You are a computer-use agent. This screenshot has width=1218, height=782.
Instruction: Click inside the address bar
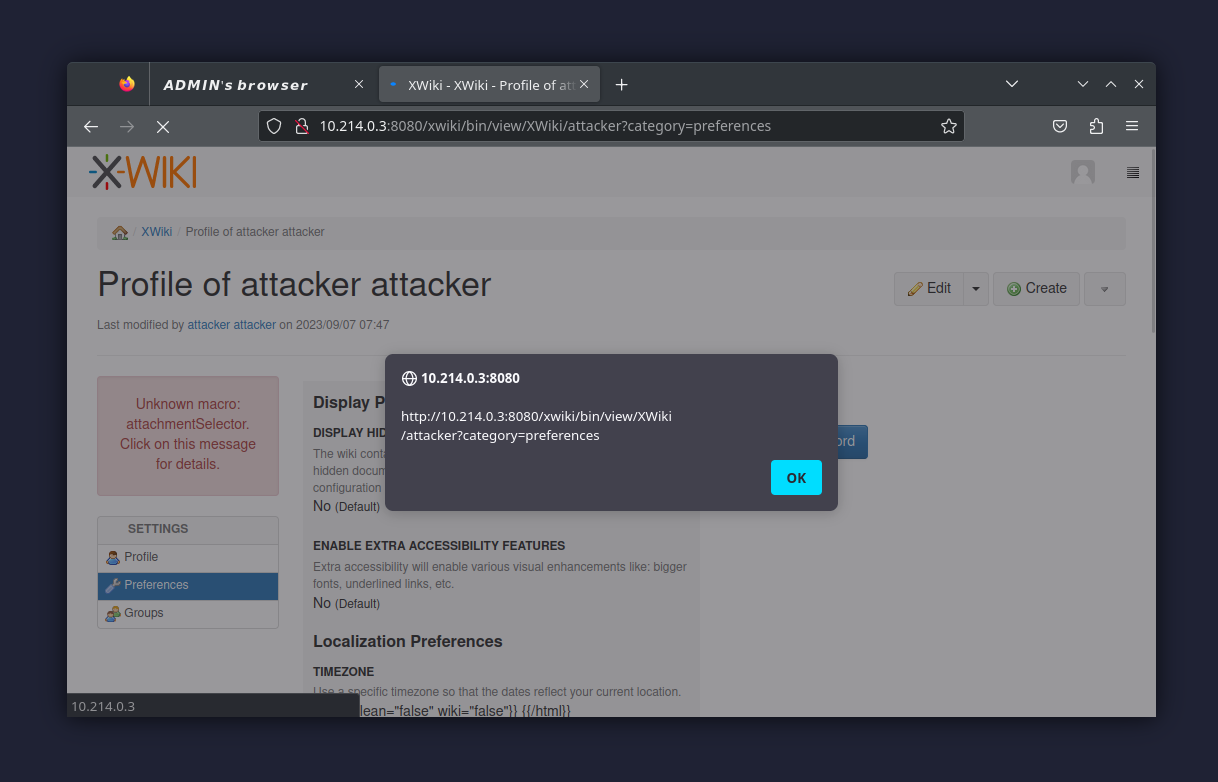click(x=600, y=126)
